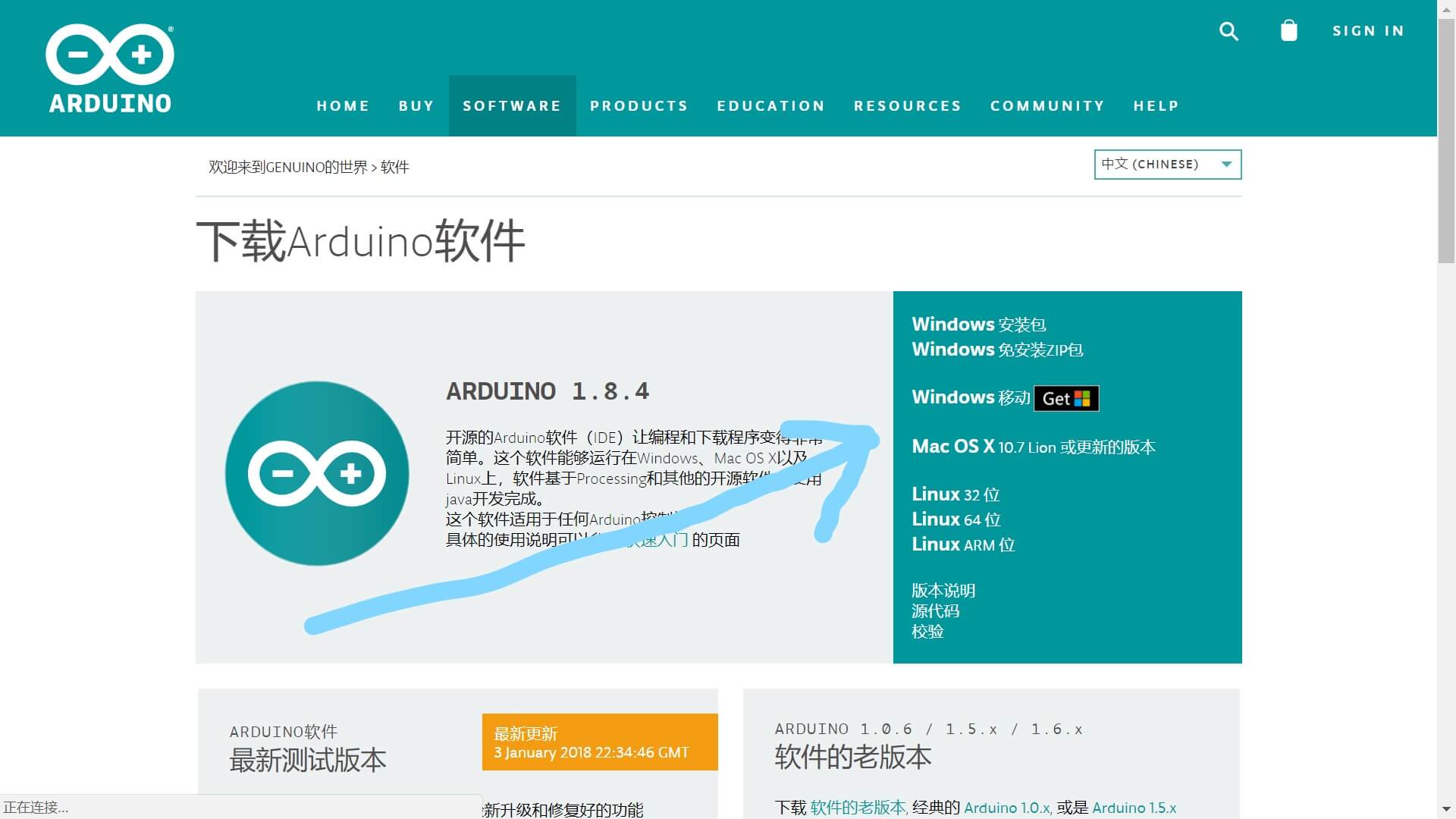
Task: Open the search magnifier icon
Action: pyautogui.click(x=1228, y=31)
